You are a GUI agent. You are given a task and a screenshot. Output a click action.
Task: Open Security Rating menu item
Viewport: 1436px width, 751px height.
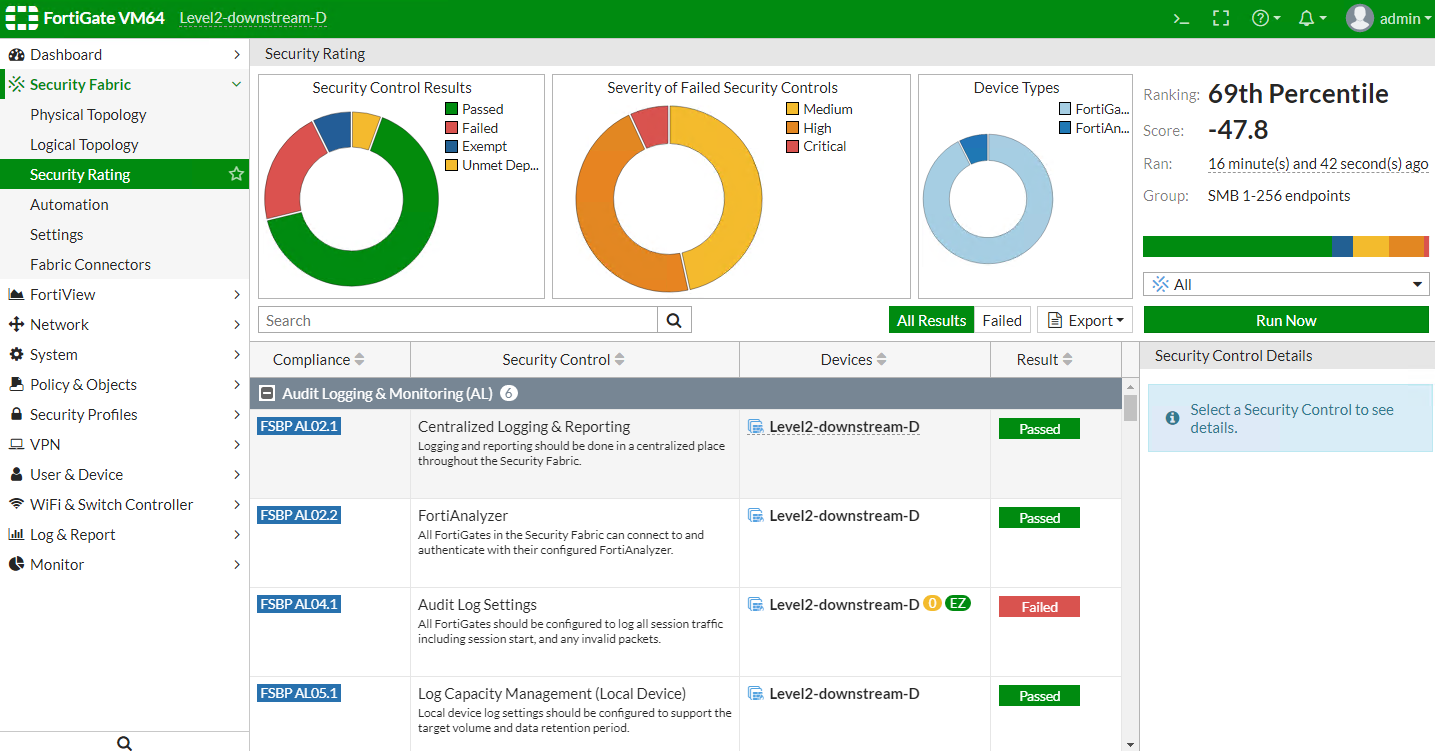(x=124, y=174)
